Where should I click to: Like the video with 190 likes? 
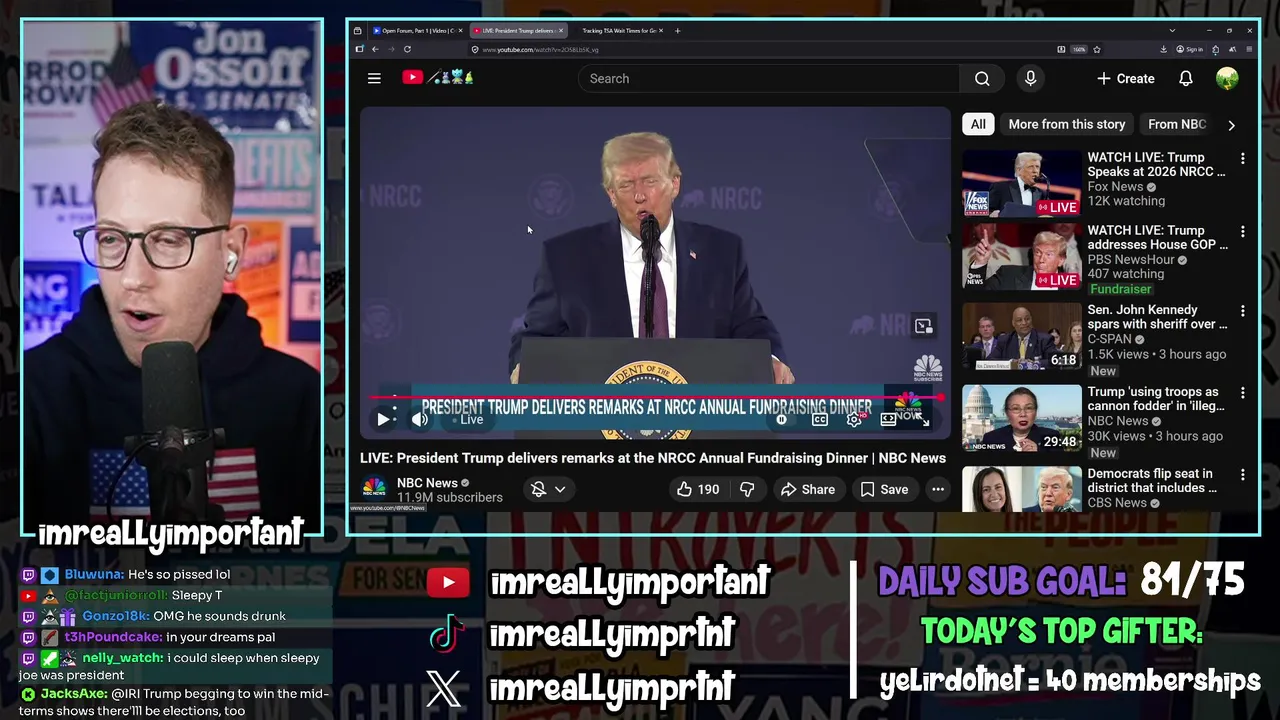[697, 489]
